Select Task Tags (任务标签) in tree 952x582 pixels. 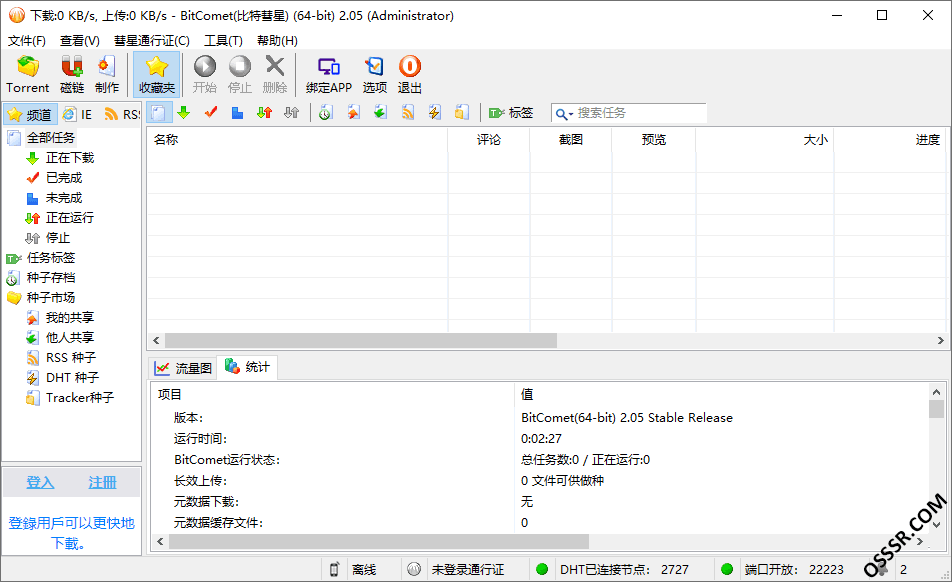pos(50,258)
